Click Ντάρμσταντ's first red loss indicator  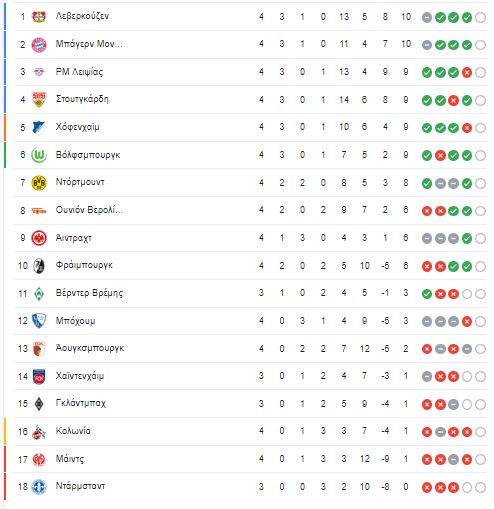coord(427,488)
